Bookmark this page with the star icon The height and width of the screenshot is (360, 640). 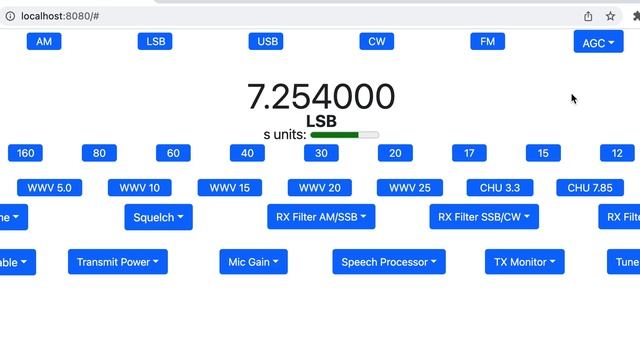610,16
